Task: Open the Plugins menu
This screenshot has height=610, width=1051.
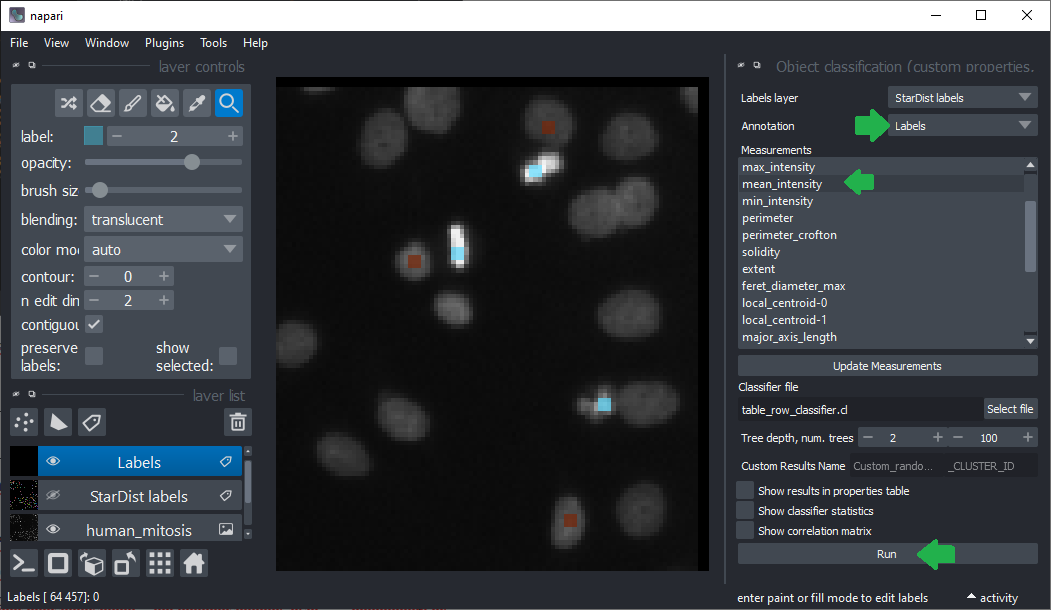Action: pyautogui.click(x=164, y=43)
